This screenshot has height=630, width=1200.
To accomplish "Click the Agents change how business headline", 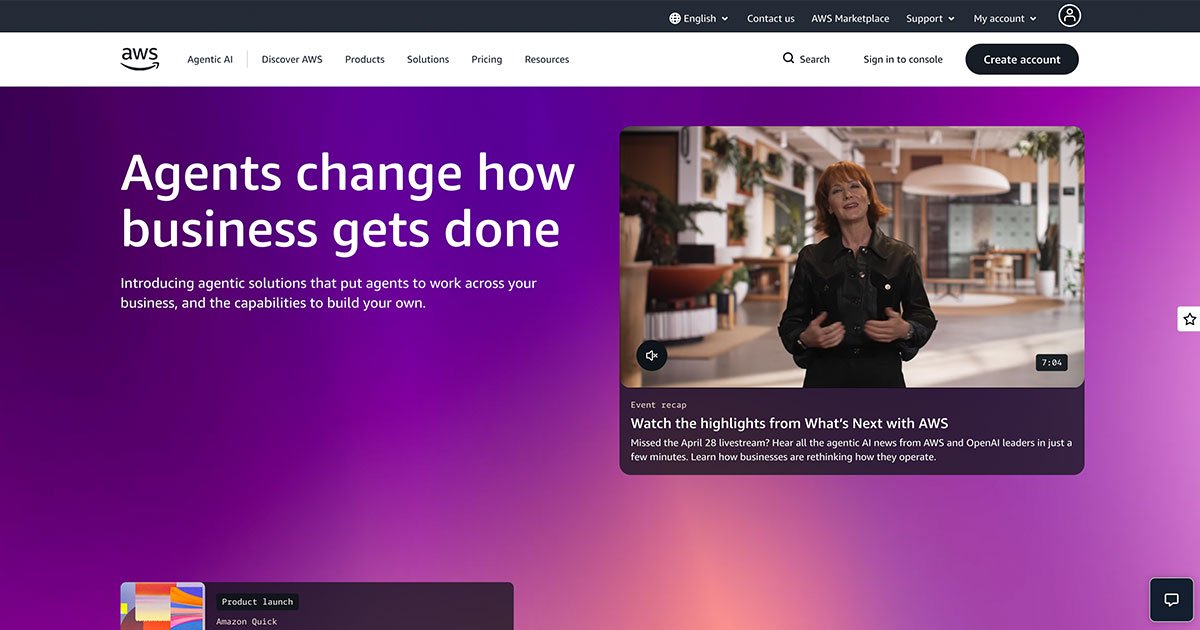I will click(348, 200).
